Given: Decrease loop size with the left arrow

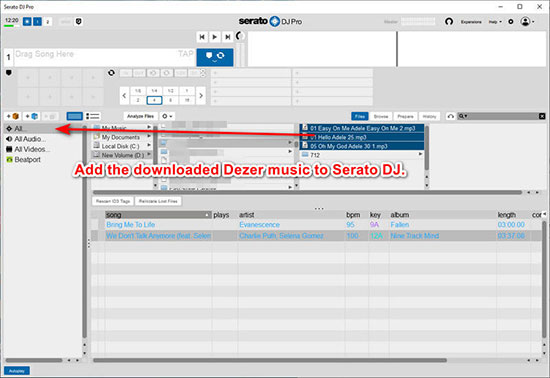Looking at the screenshot, I should [x=124, y=95].
